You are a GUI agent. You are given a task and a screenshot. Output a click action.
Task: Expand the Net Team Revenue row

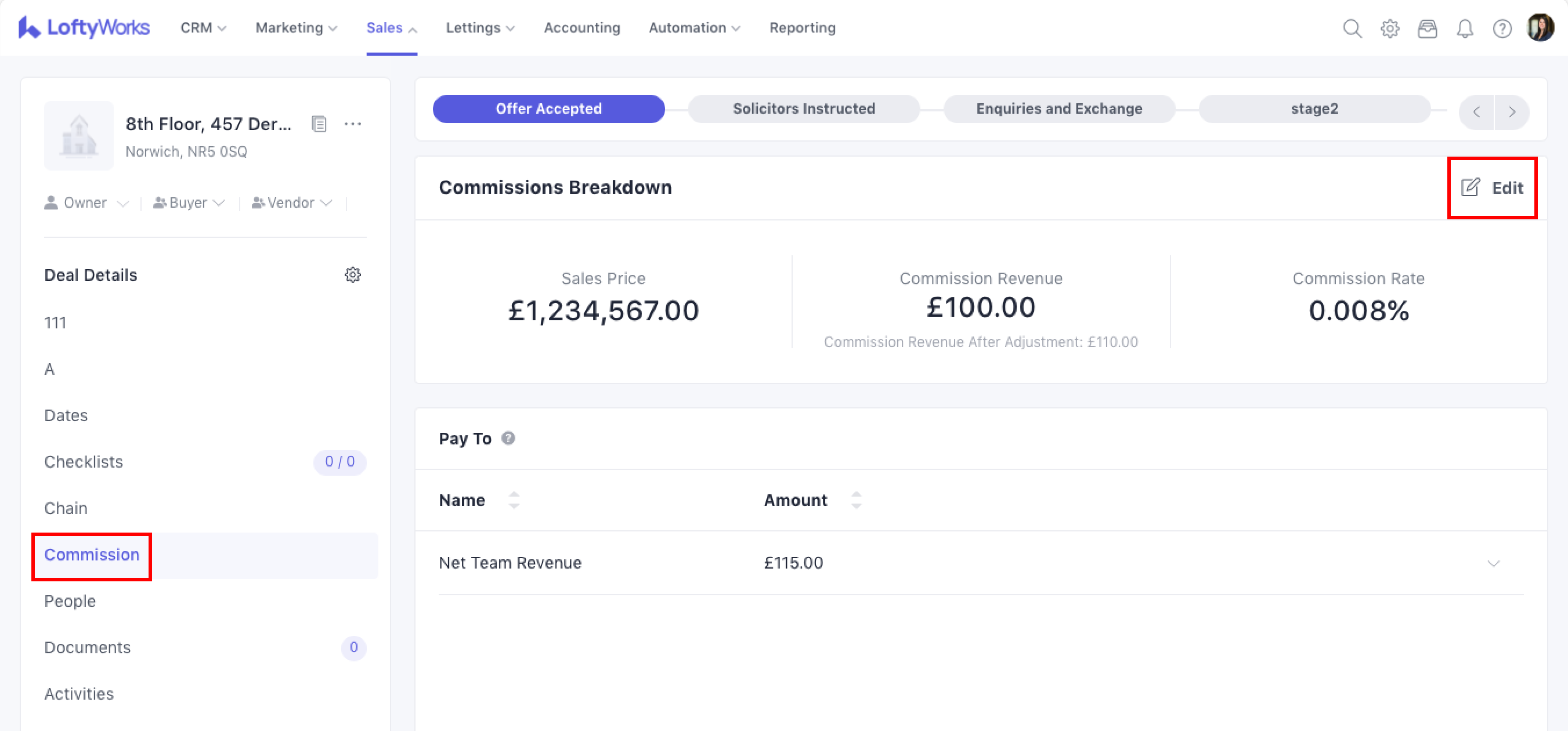[x=1493, y=563]
